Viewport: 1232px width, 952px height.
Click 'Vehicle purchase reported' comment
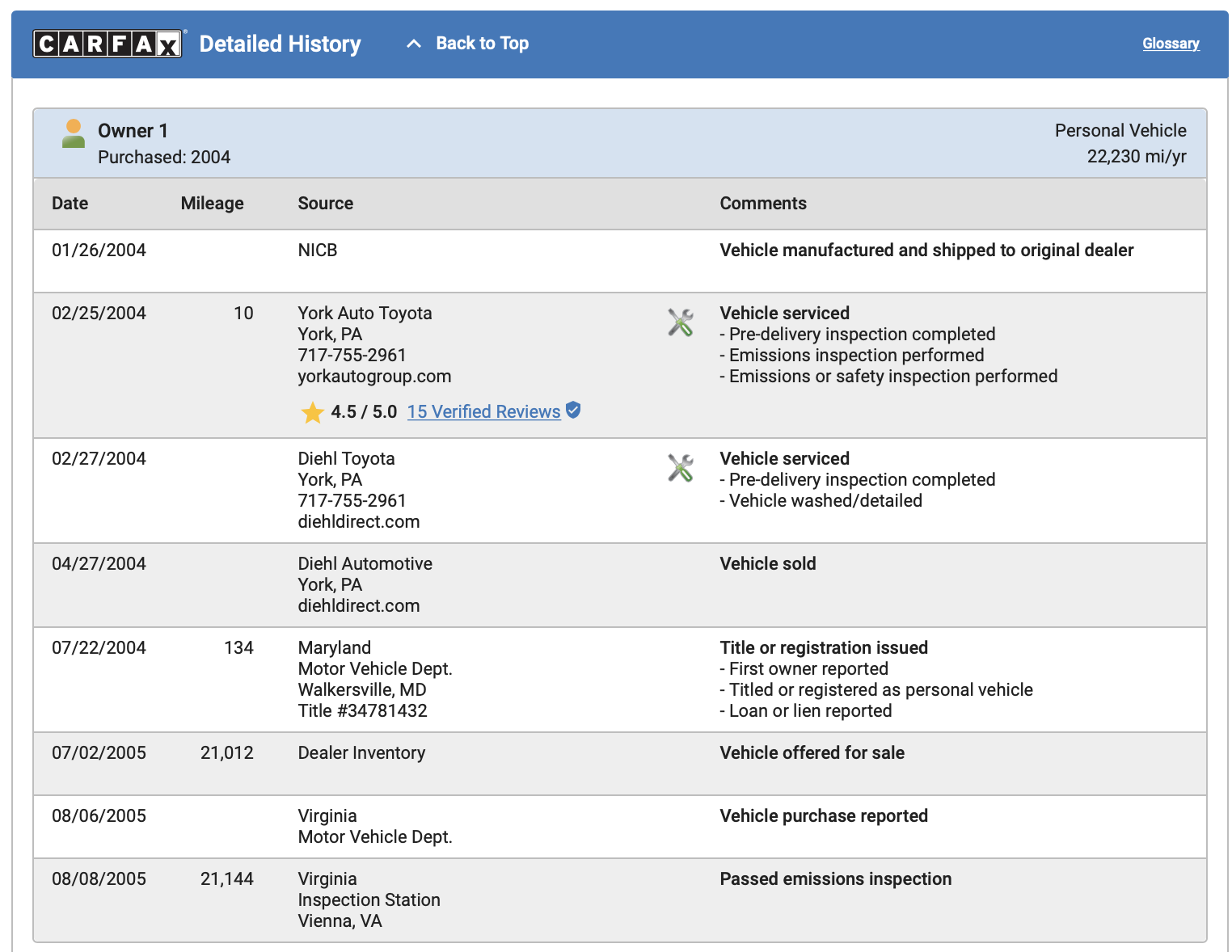pyautogui.click(x=824, y=816)
